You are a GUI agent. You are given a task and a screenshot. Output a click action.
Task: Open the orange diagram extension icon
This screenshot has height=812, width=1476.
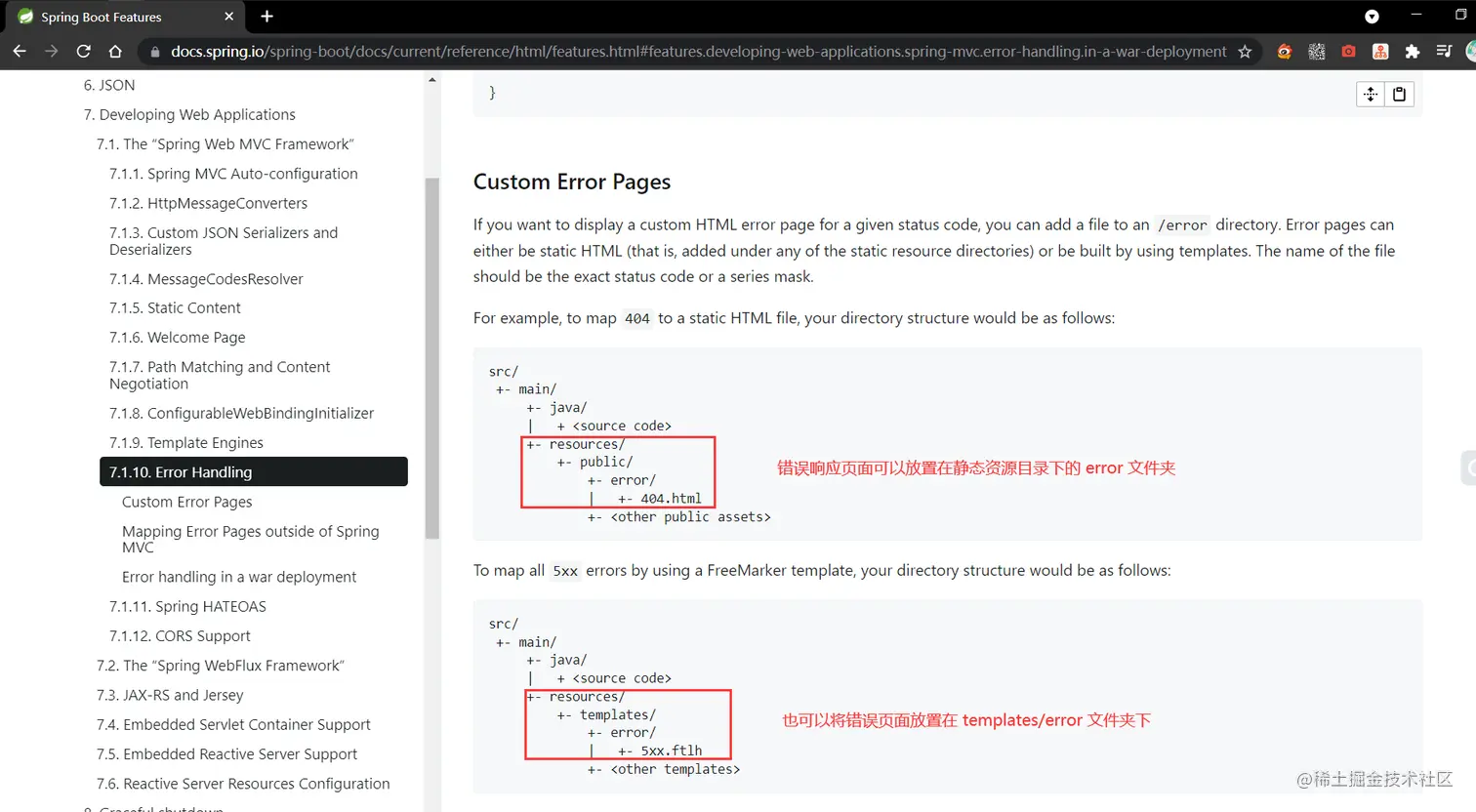pyautogui.click(x=1380, y=52)
